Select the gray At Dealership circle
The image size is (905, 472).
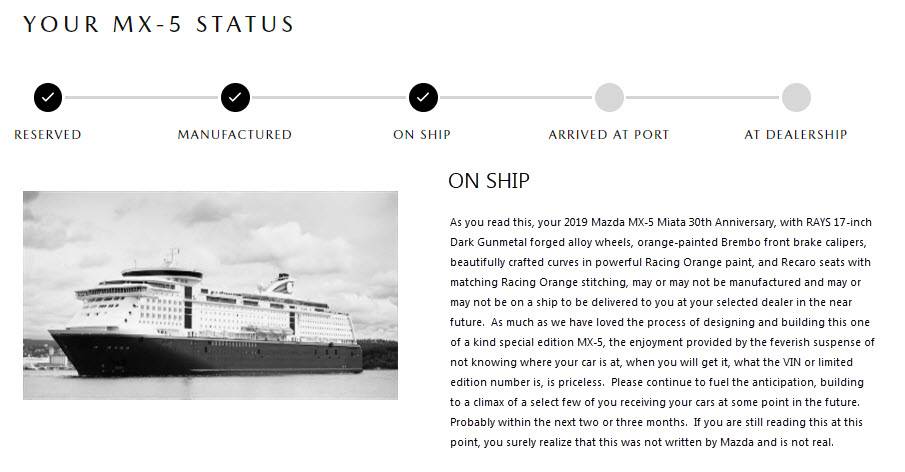[x=796, y=98]
